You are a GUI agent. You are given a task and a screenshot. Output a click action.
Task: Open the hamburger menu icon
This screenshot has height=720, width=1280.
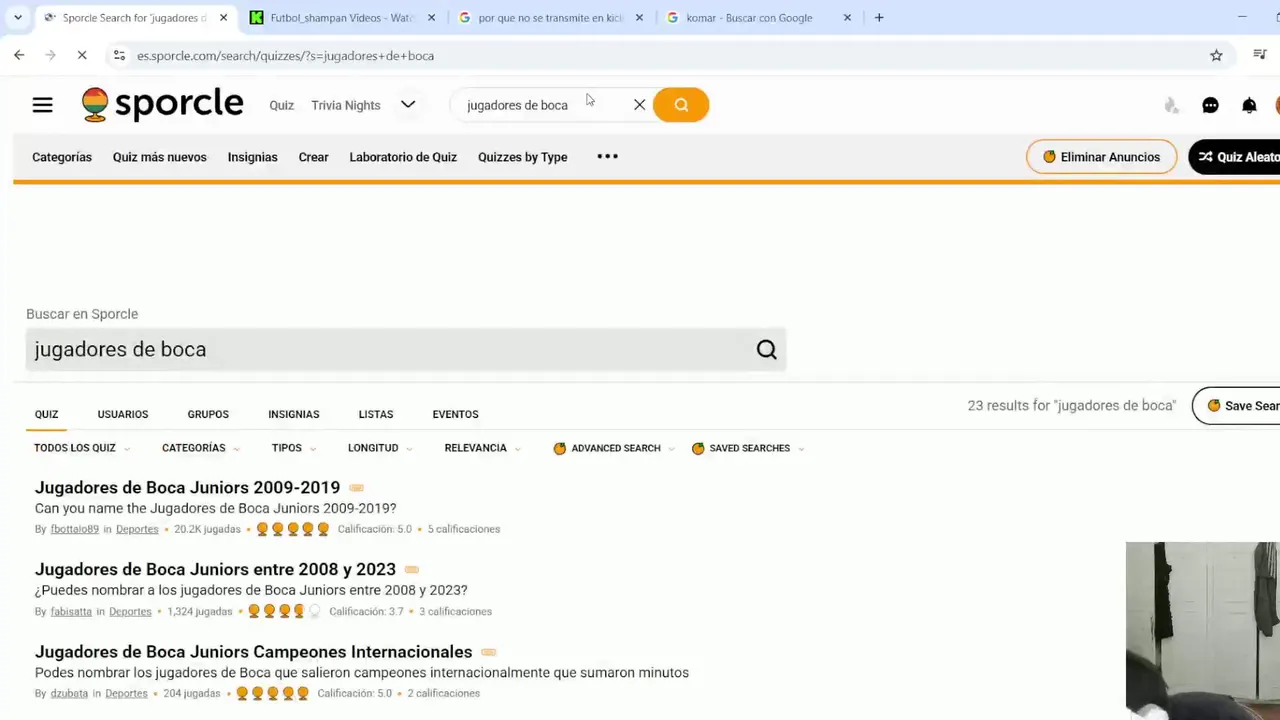point(42,105)
